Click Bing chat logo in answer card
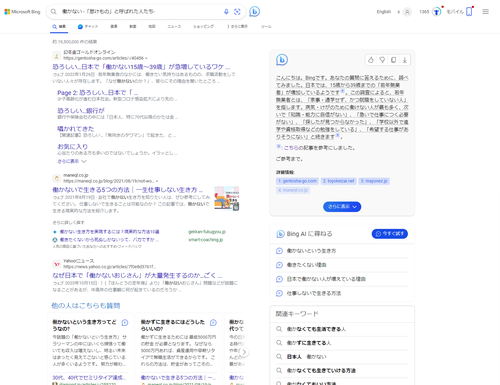500x385 pixels. pyautogui.click(x=282, y=60)
